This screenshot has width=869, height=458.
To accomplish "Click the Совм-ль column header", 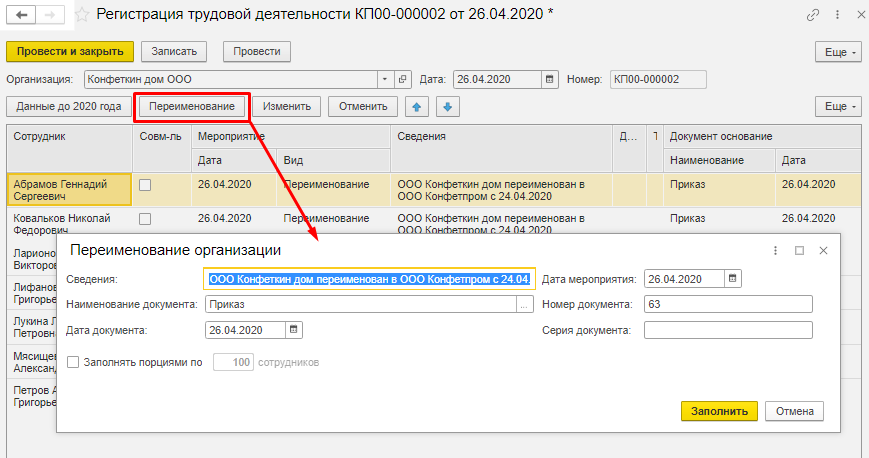I will (162, 148).
